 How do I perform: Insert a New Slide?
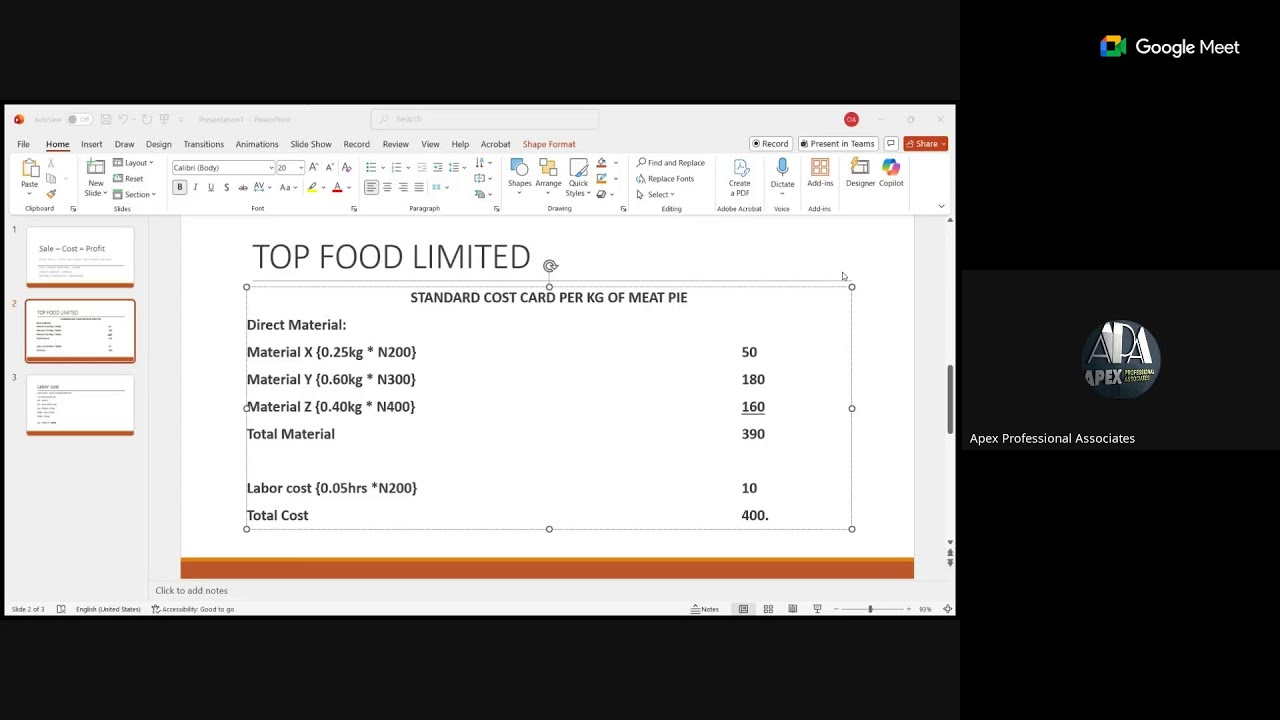pos(96,177)
